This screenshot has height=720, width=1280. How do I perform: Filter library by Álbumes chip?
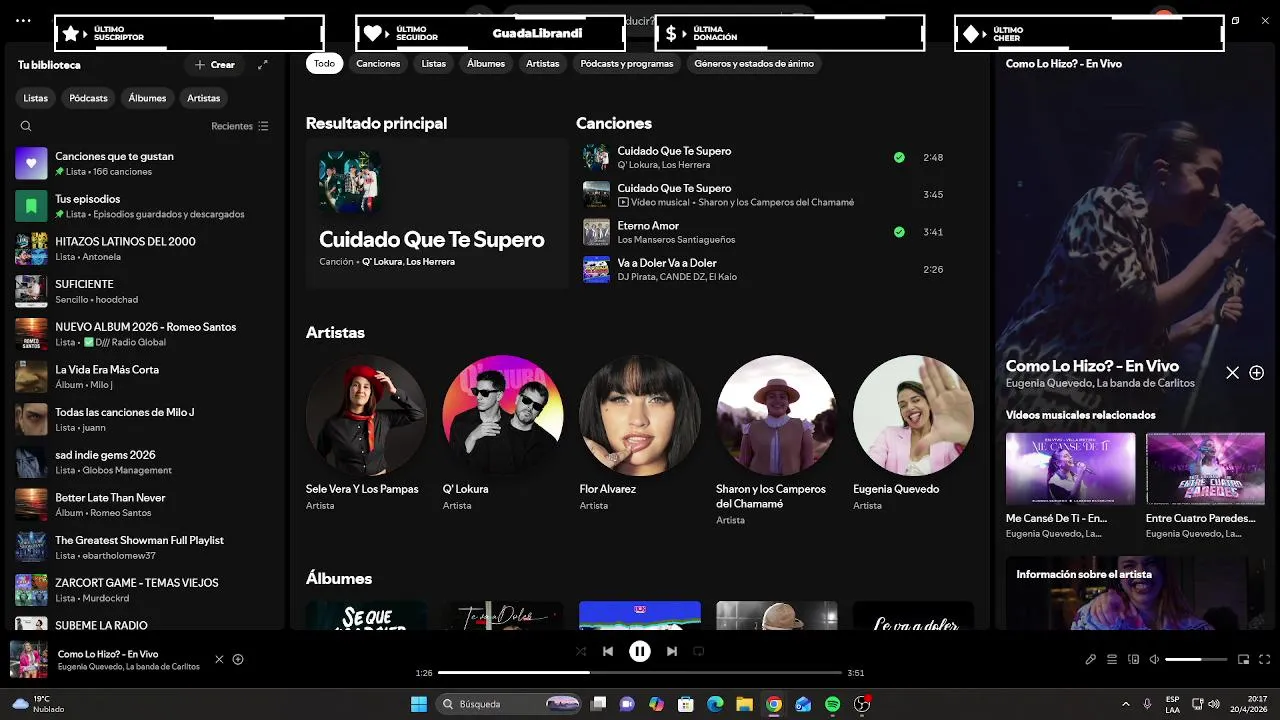pos(147,98)
